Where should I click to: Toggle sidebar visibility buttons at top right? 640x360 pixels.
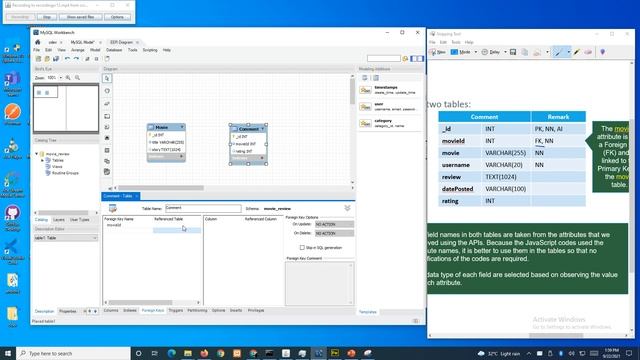(417, 59)
